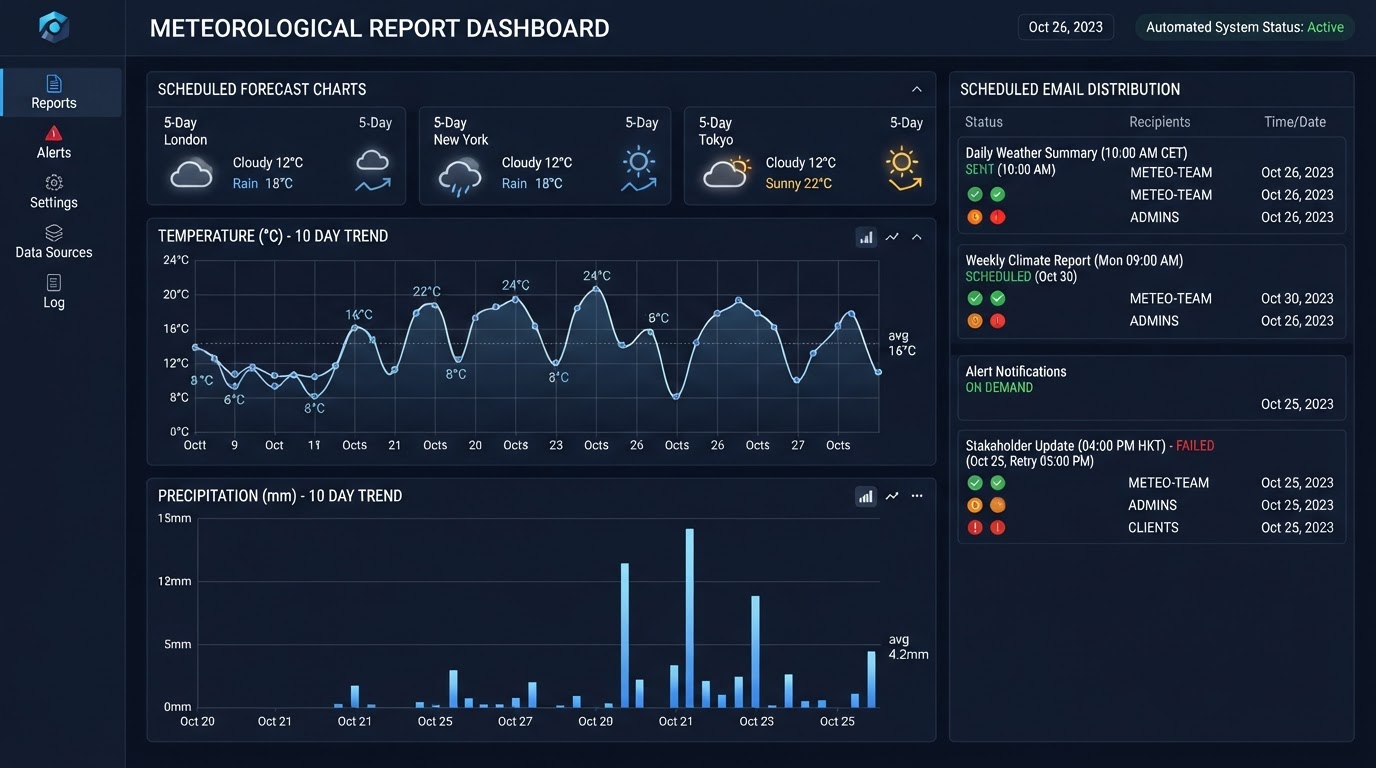Click the ON DEMAND status label
Image resolution: width=1376 pixels, height=768 pixels.
pyautogui.click(x=999, y=387)
